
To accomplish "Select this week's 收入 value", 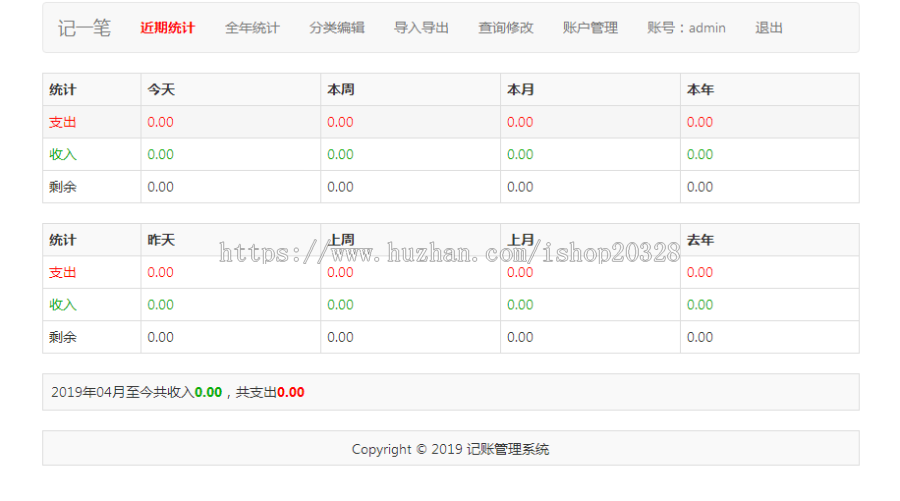I will pyautogui.click(x=340, y=154).
